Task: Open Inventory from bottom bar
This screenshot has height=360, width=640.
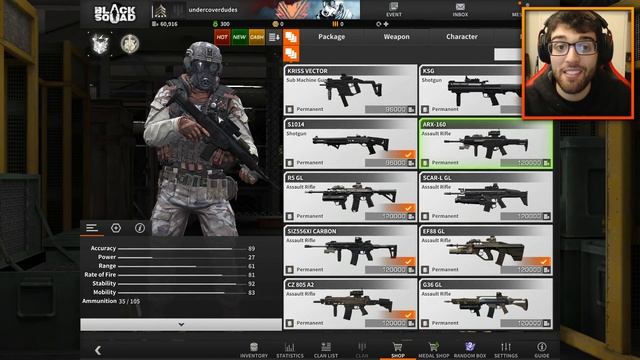Action: tap(253, 350)
